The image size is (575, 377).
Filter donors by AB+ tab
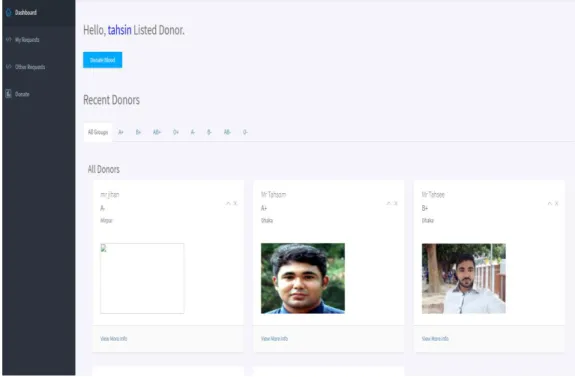click(x=157, y=132)
